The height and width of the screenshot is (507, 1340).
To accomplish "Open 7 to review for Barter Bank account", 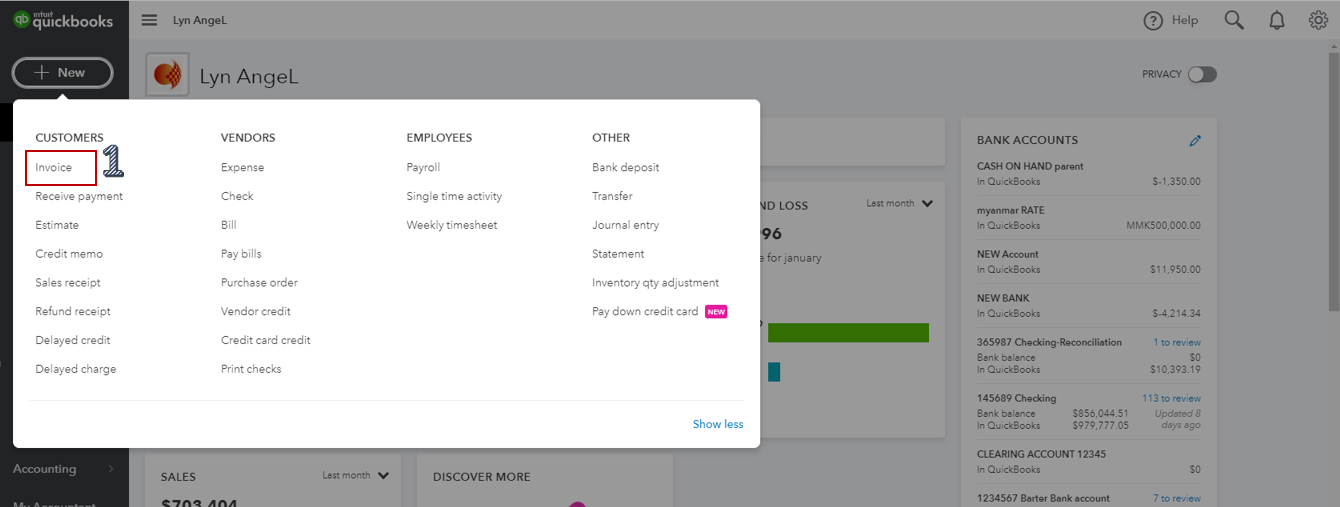I will point(1177,498).
